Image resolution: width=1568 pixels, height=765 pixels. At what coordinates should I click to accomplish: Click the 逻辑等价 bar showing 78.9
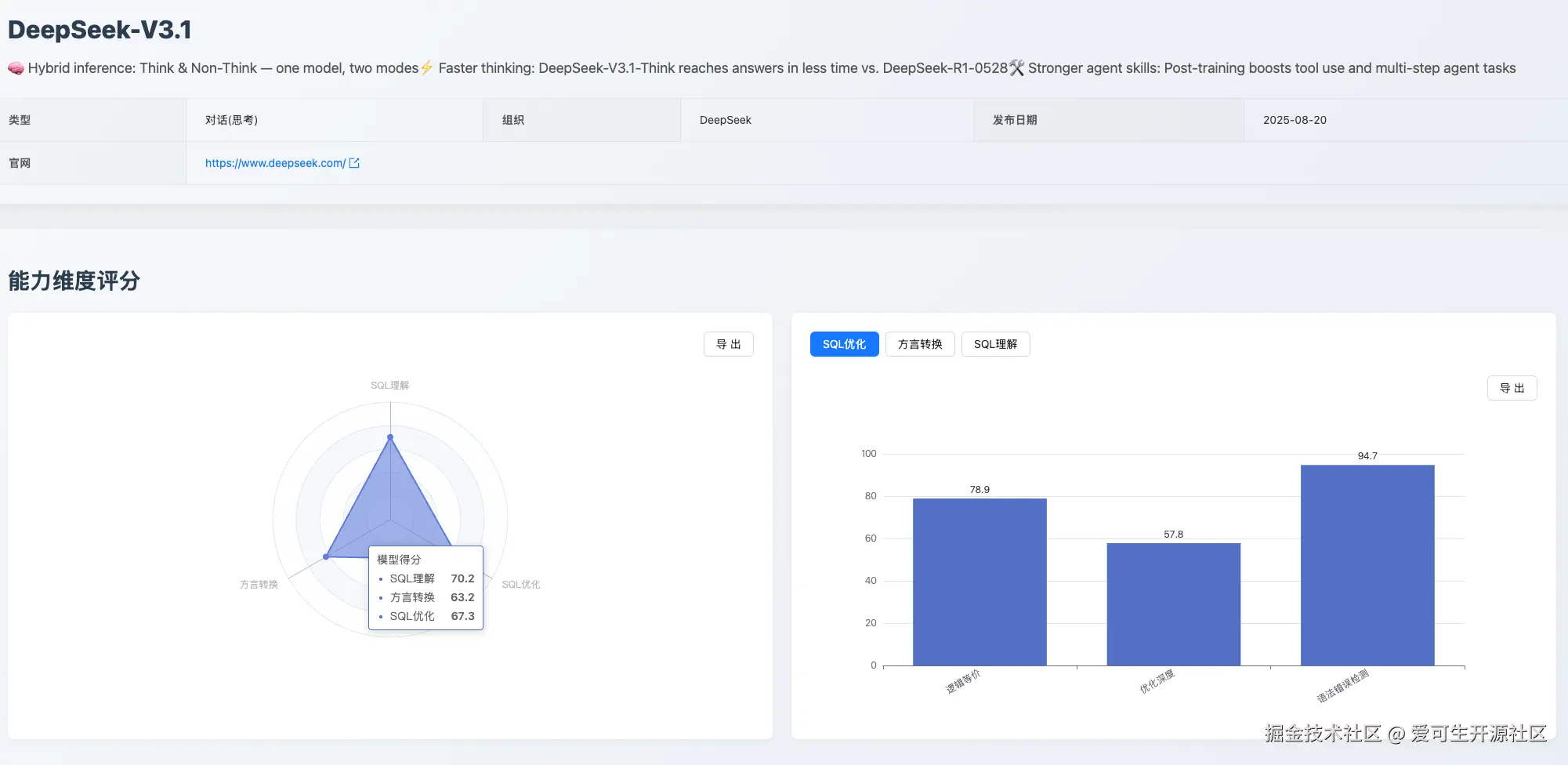point(979,580)
